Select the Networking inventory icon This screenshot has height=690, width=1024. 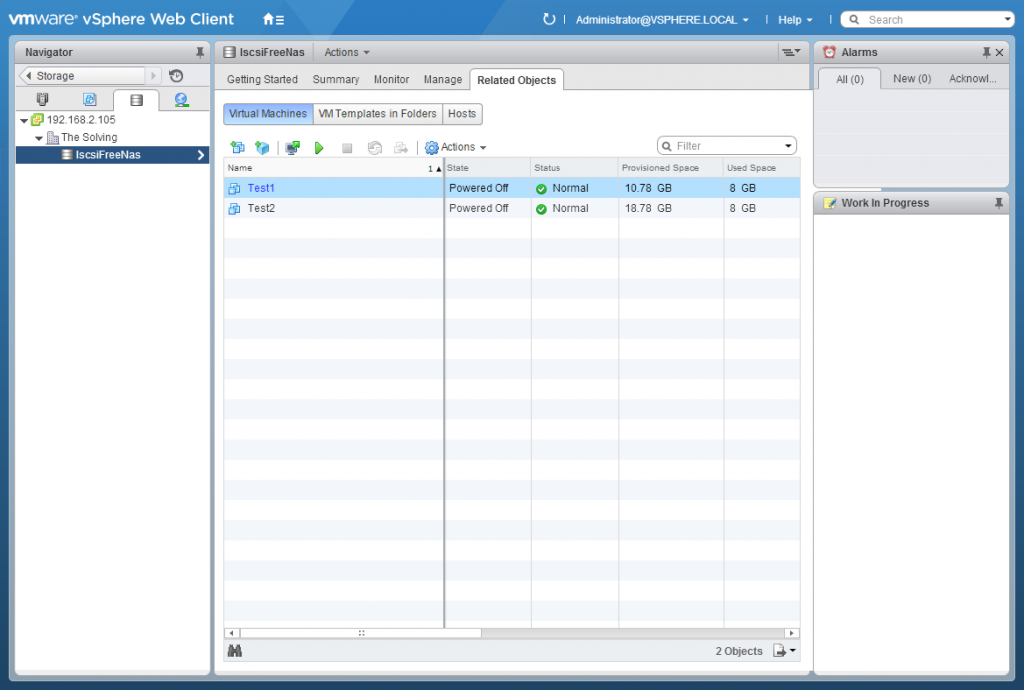pyautogui.click(x=181, y=100)
